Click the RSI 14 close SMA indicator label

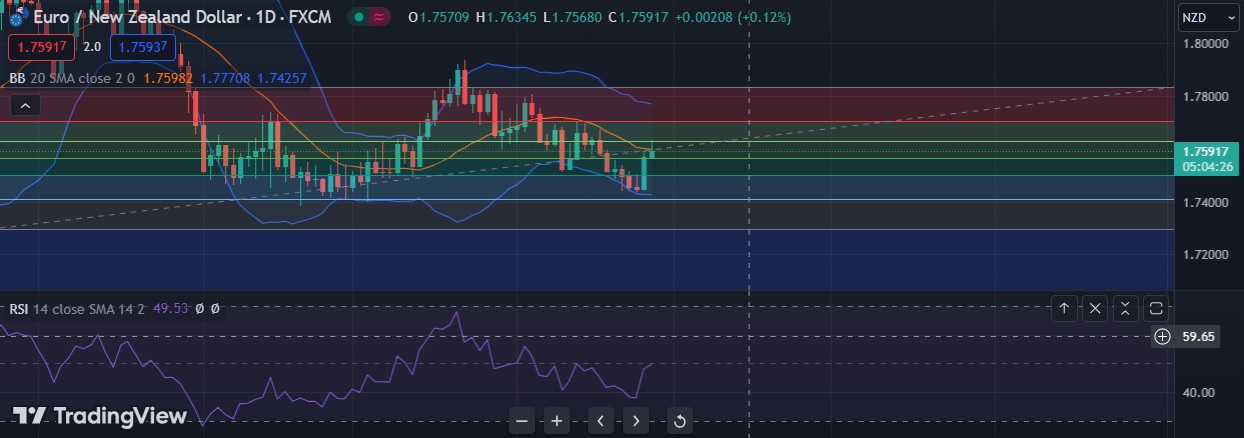78,309
